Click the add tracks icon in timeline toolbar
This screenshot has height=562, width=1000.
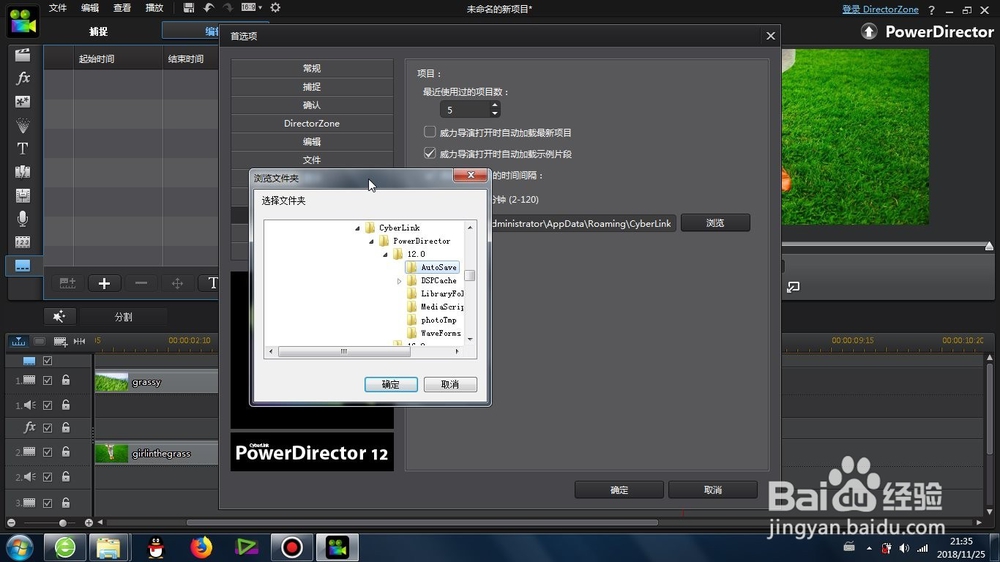60,341
